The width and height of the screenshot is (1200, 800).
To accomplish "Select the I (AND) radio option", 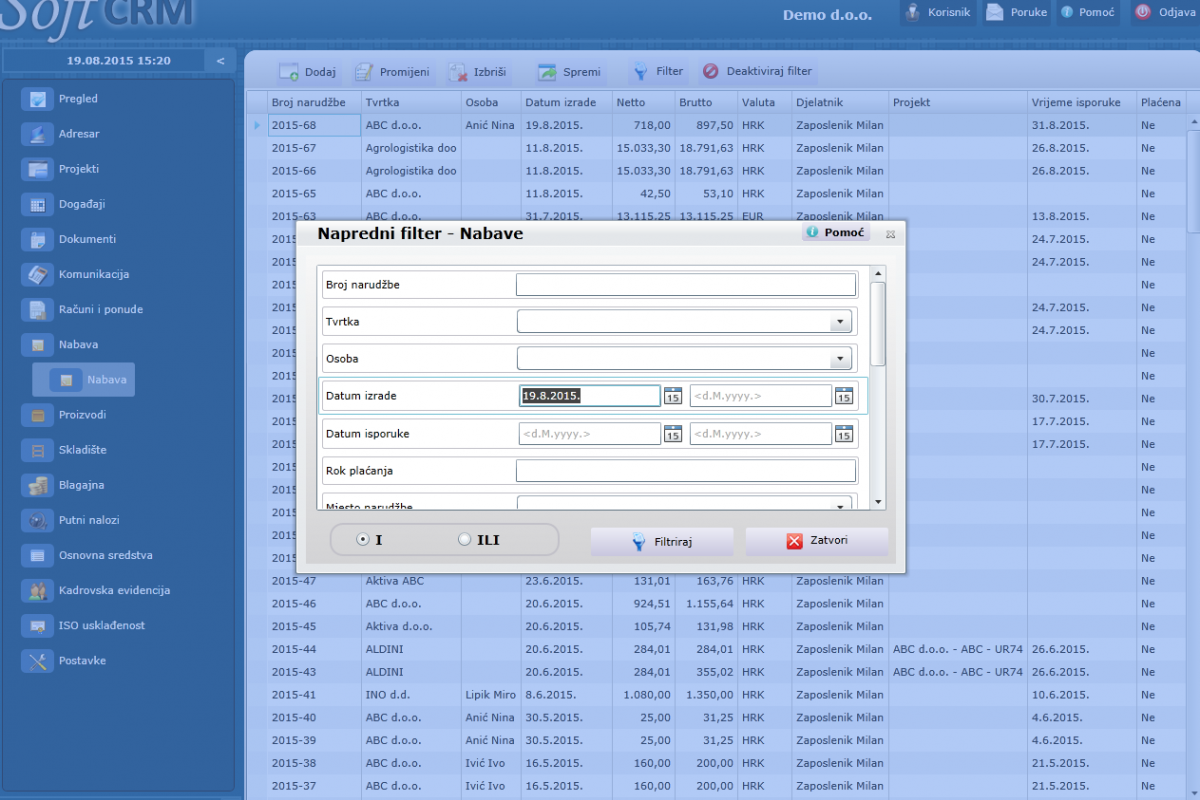I will [363, 540].
